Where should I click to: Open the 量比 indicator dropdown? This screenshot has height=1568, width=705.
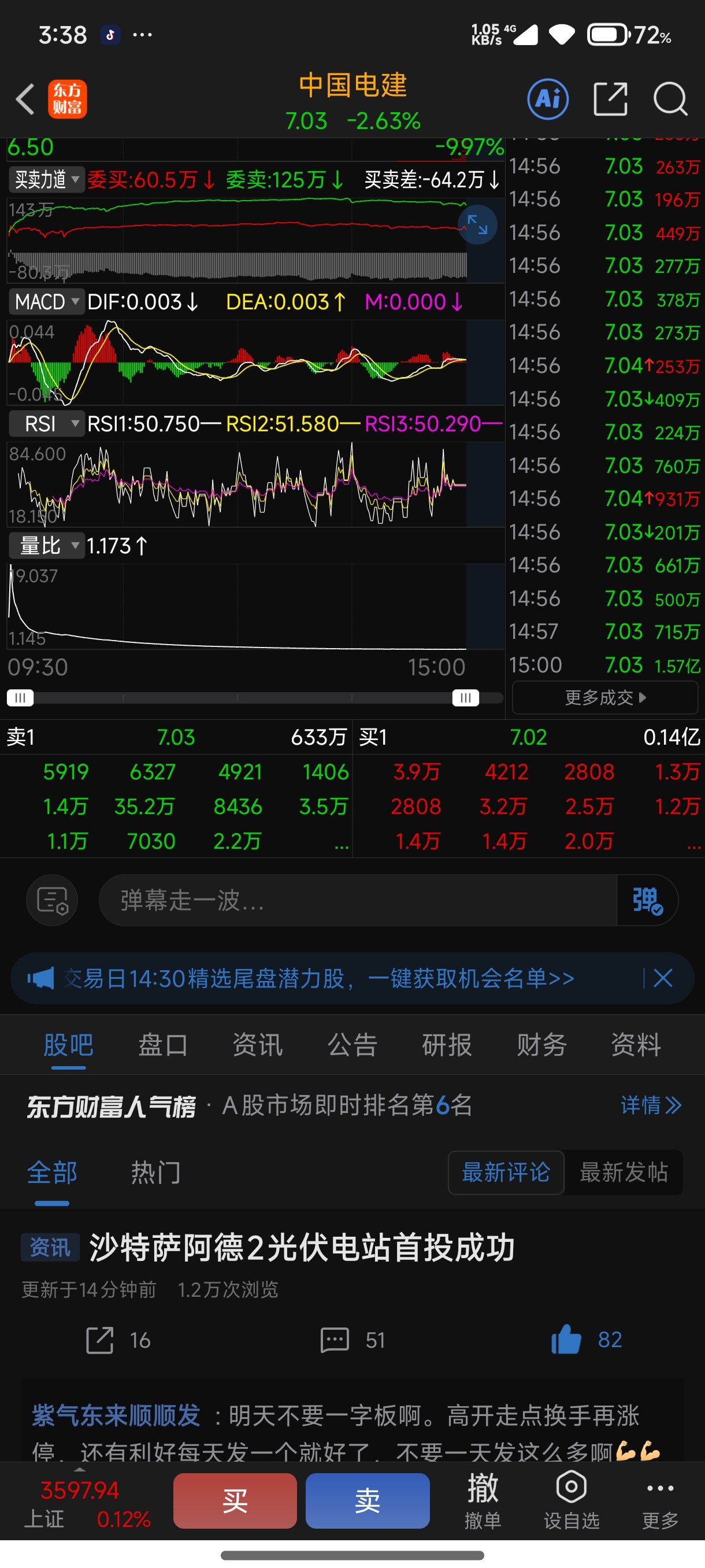[46, 546]
